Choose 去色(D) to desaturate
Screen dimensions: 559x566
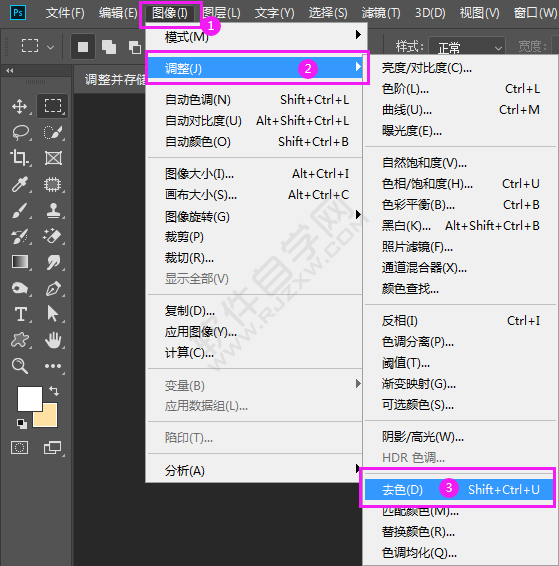459,489
